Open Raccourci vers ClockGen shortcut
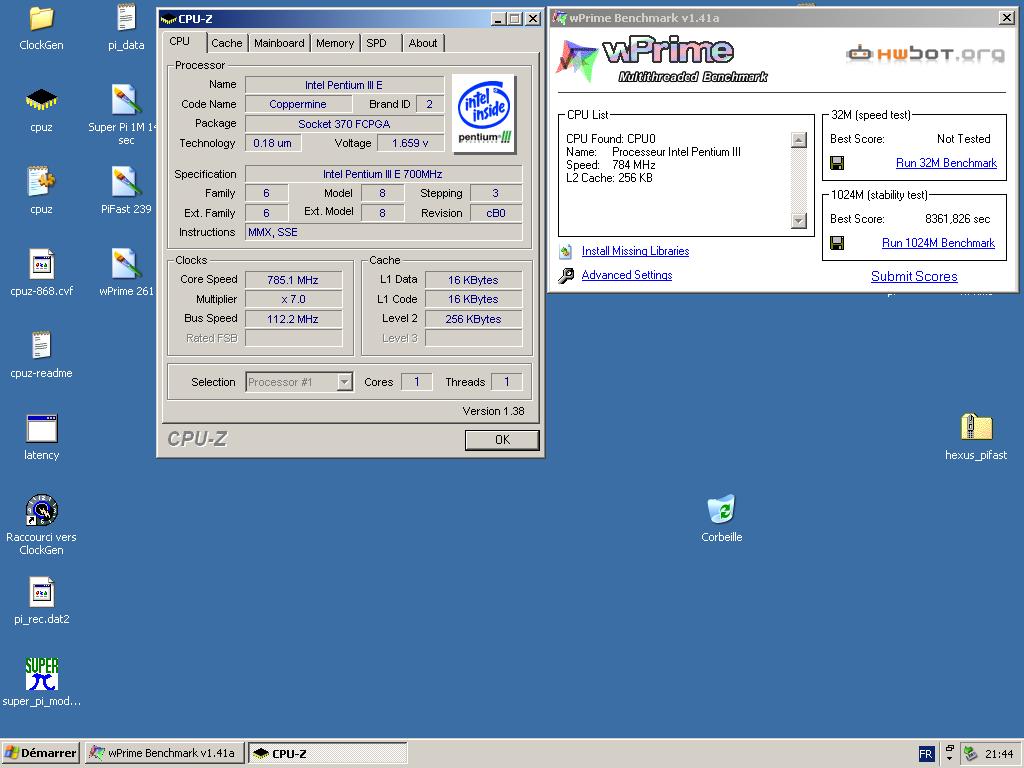The width and height of the screenshot is (1024, 768). pos(42,510)
